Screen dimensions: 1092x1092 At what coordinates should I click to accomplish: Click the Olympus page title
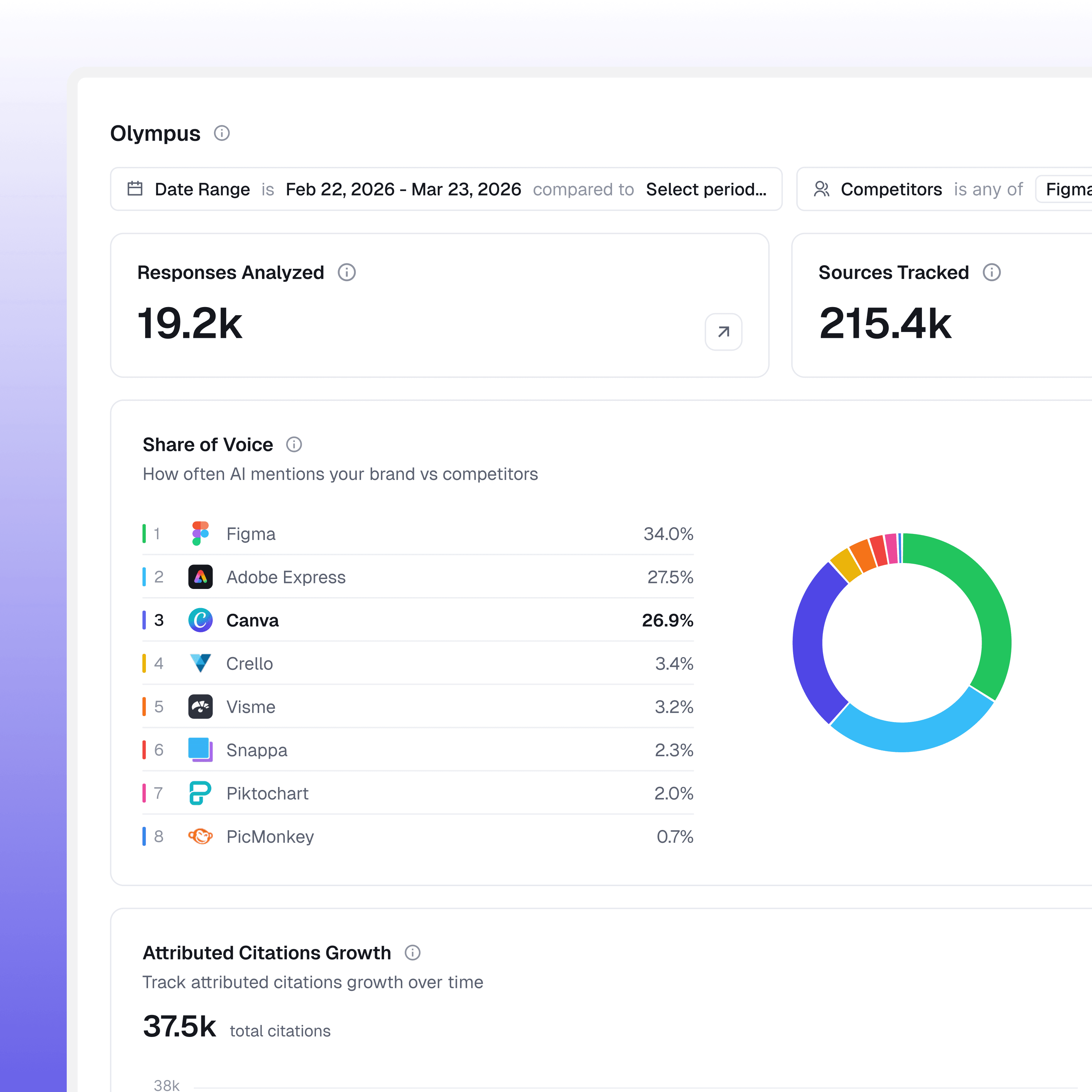point(155,133)
